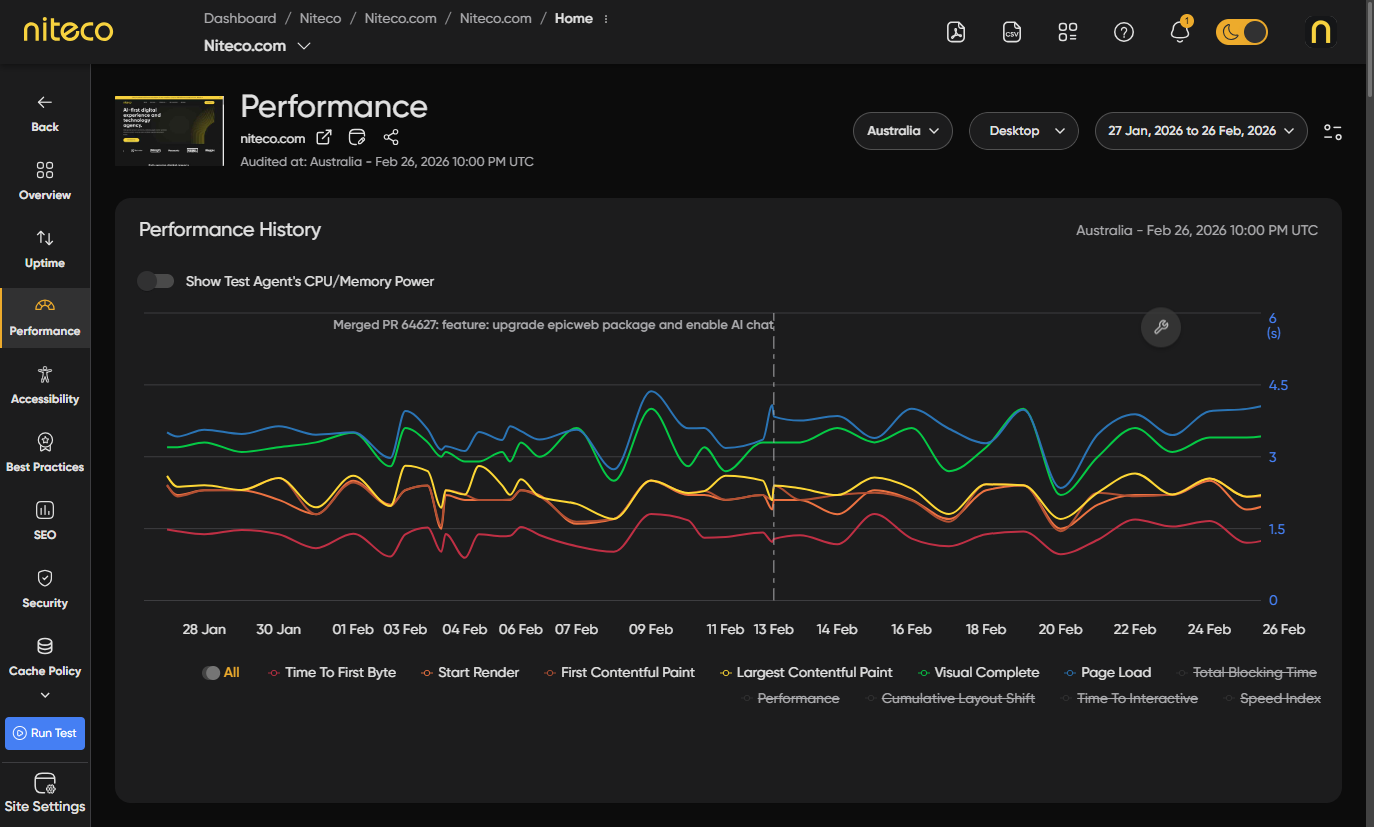Screen dimensions: 1374x827
Task: Go to the Home breadcrumb
Action: click(x=574, y=19)
